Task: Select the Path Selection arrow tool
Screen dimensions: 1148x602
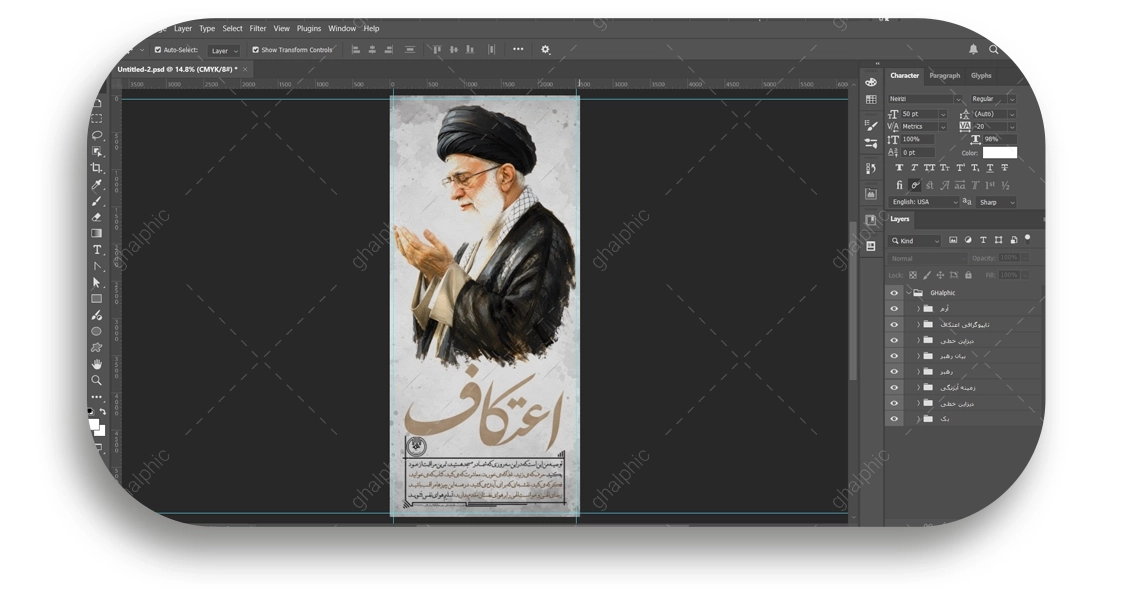Action: (x=97, y=283)
